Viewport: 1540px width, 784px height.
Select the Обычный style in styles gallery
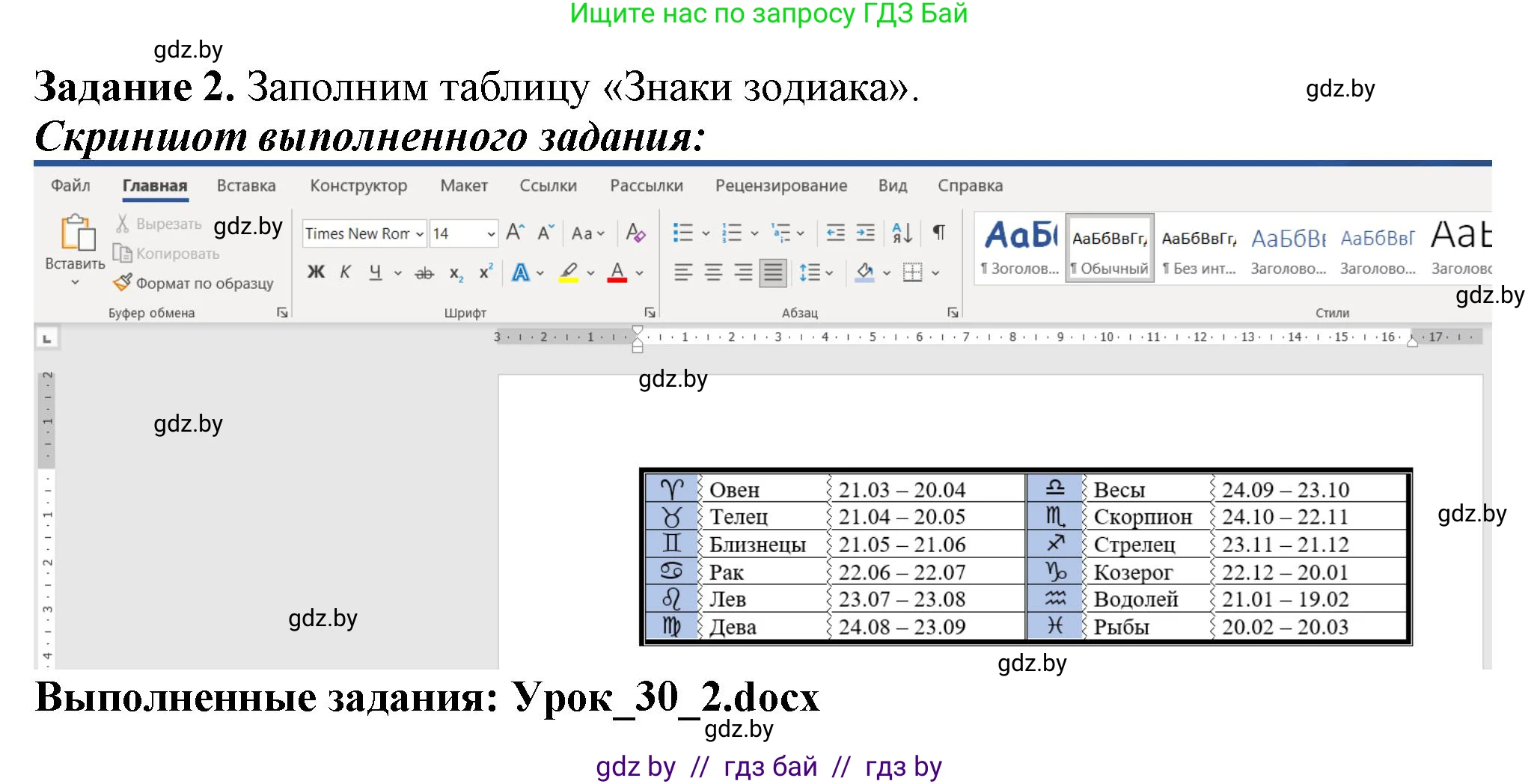click(x=1109, y=247)
